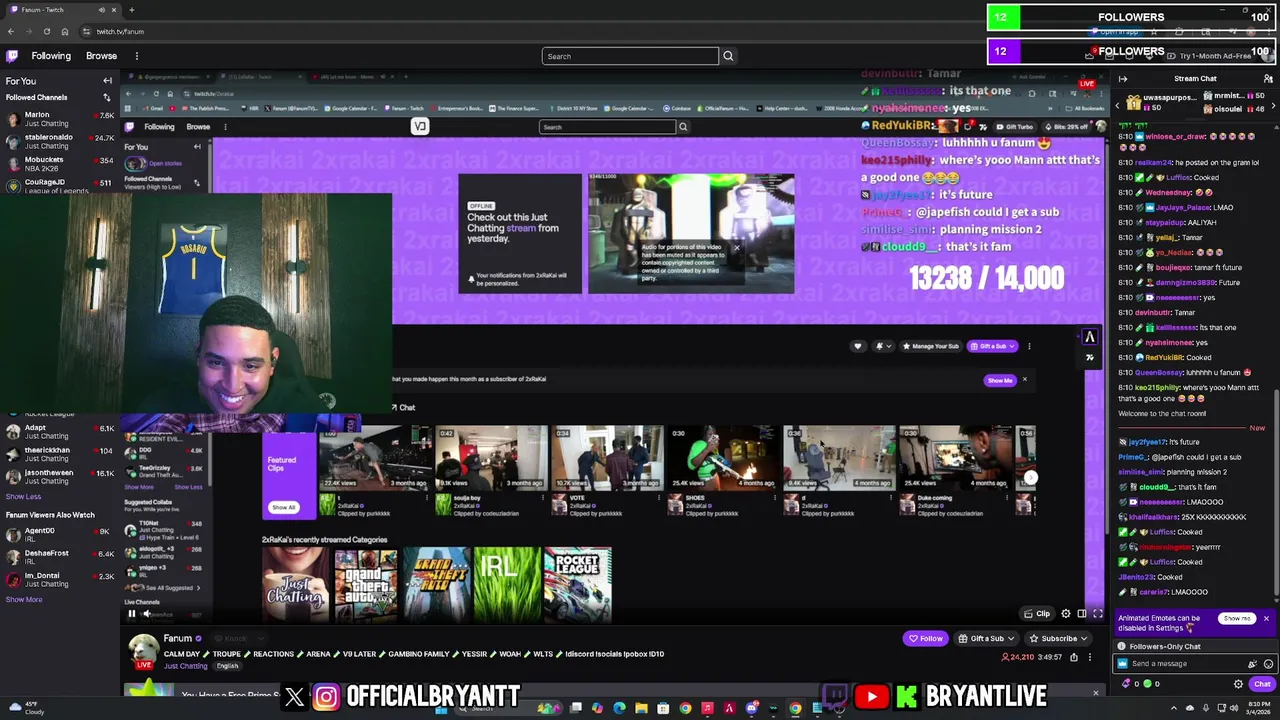1280x720 pixels.
Task: Follow the Fanum channel
Action: click(x=925, y=638)
